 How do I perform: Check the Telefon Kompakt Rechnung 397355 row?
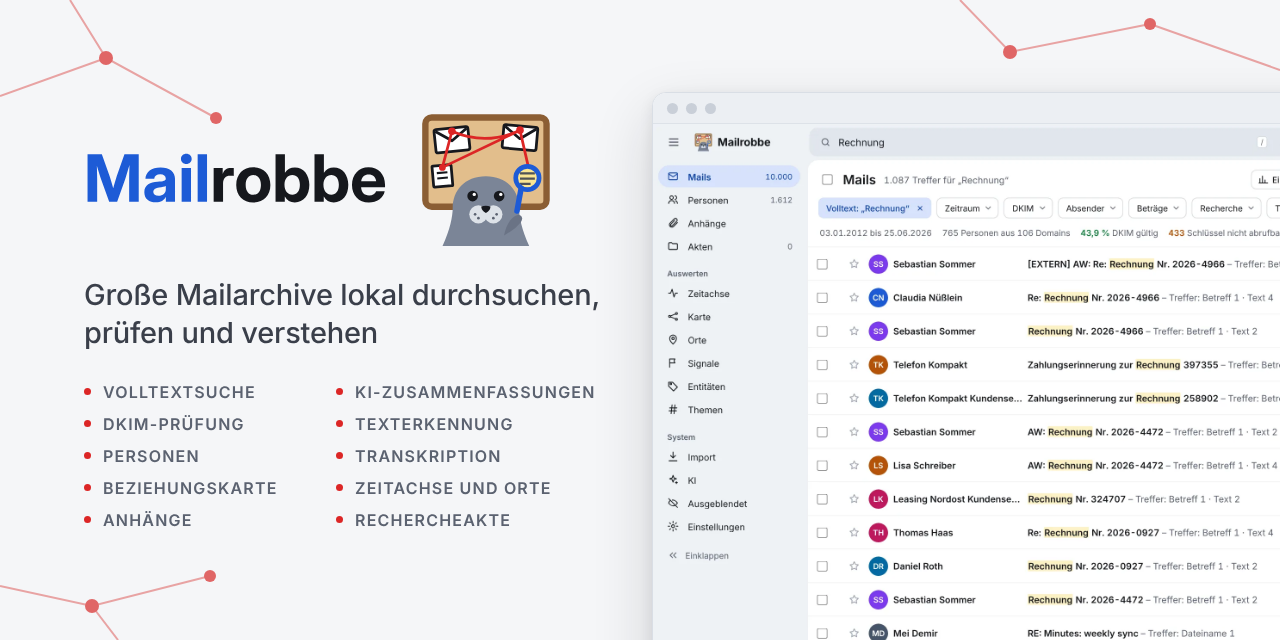point(822,365)
